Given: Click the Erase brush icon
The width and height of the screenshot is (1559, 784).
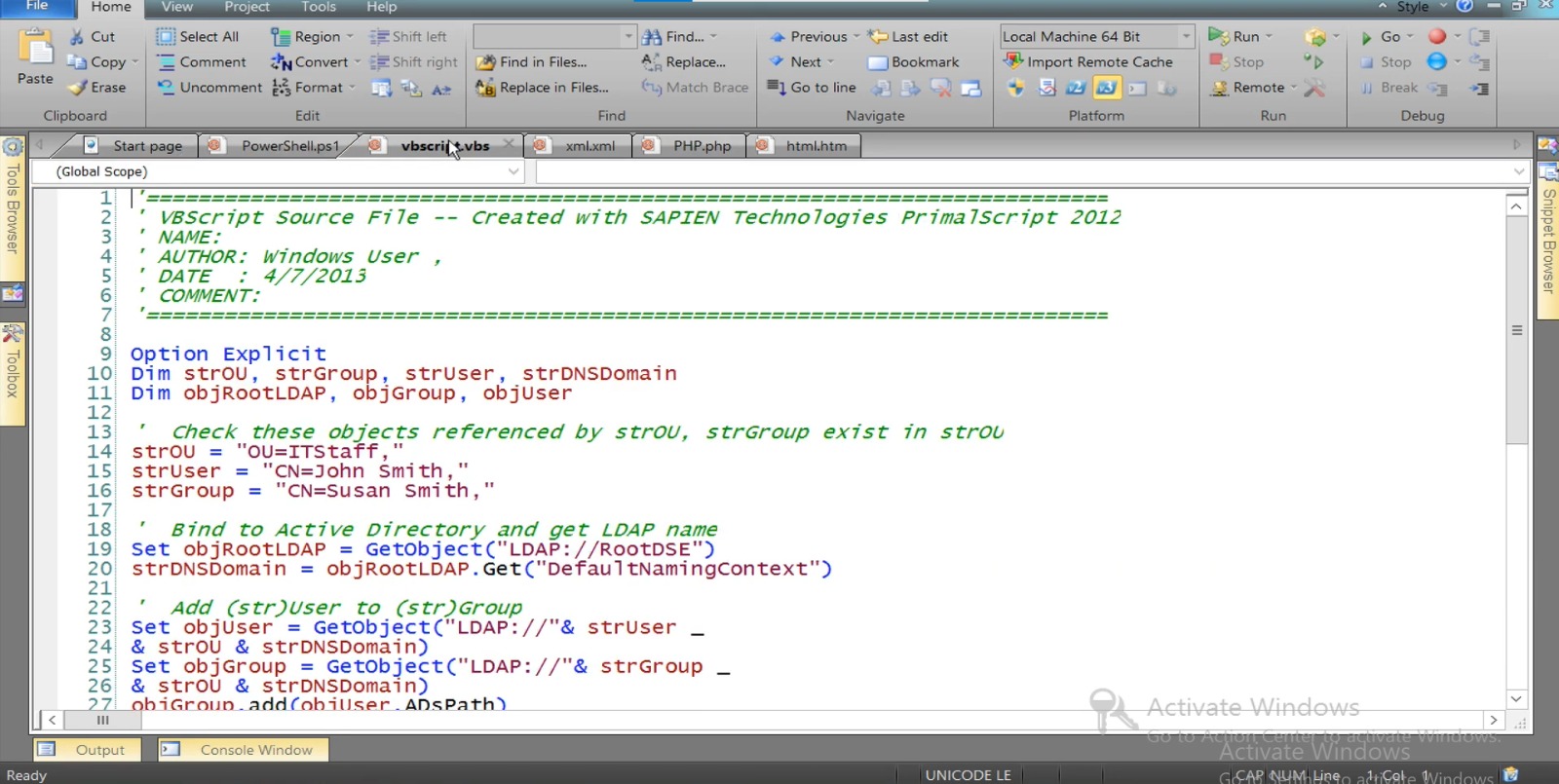Looking at the screenshot, I should (76, 87).
